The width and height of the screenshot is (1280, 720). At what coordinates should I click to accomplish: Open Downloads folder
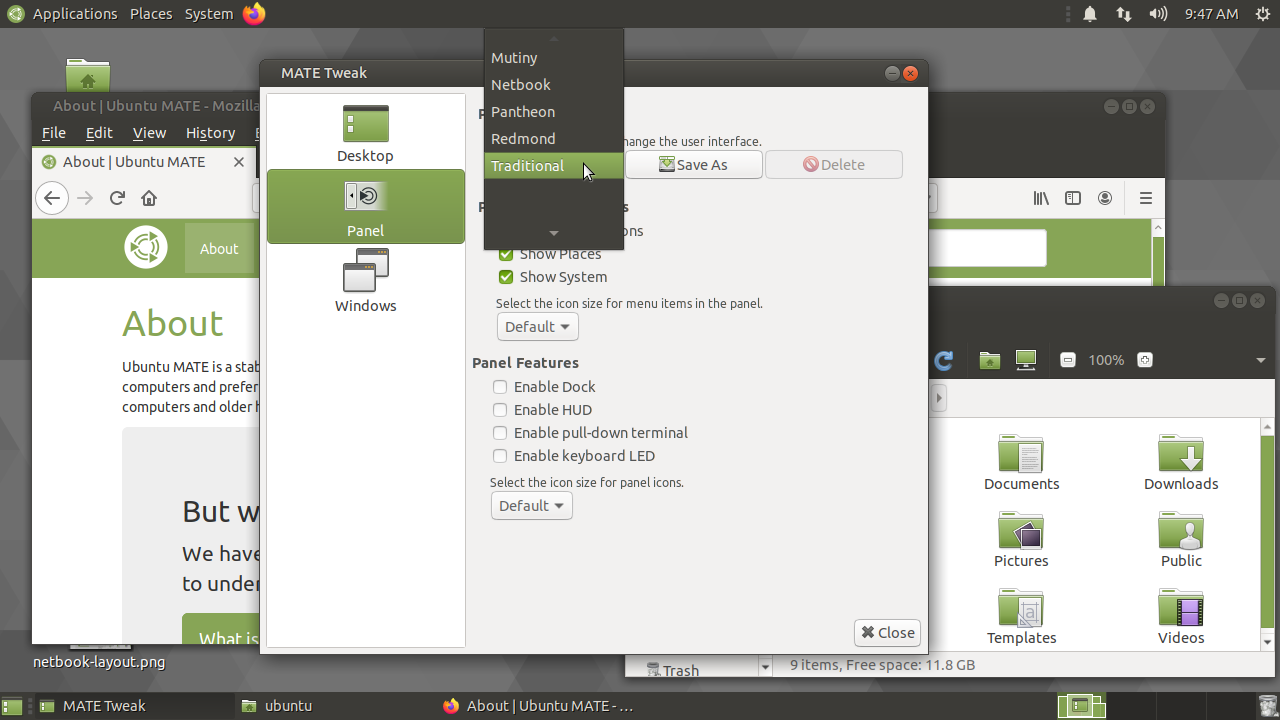tap(1181, 463)
